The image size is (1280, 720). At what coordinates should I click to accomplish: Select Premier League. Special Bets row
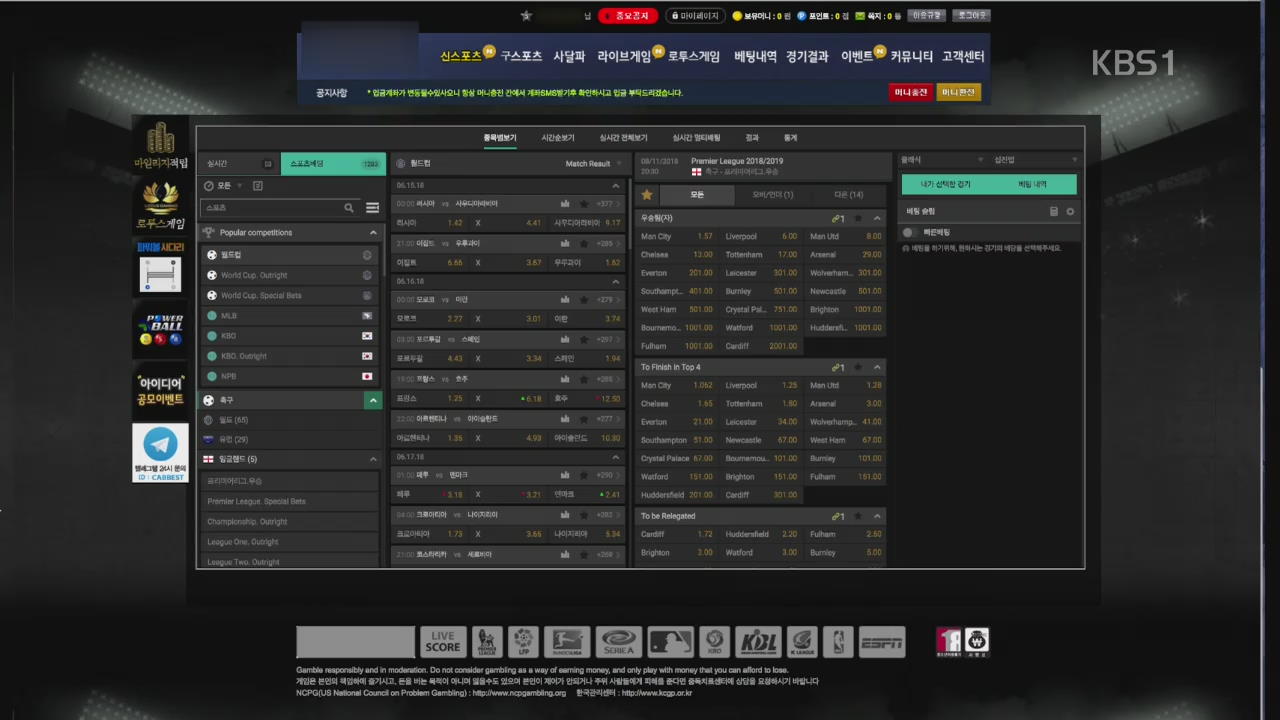point(290,501)
